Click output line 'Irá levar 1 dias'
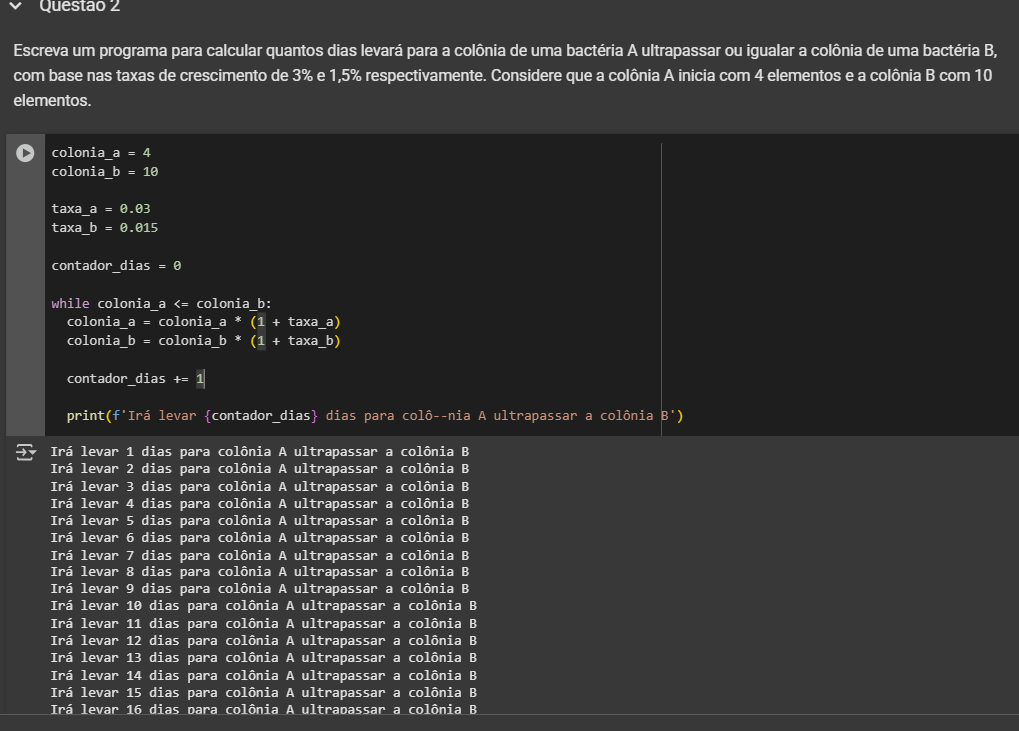The height and width of the screenshot is (731, 1019). click(x=259, y=452)
